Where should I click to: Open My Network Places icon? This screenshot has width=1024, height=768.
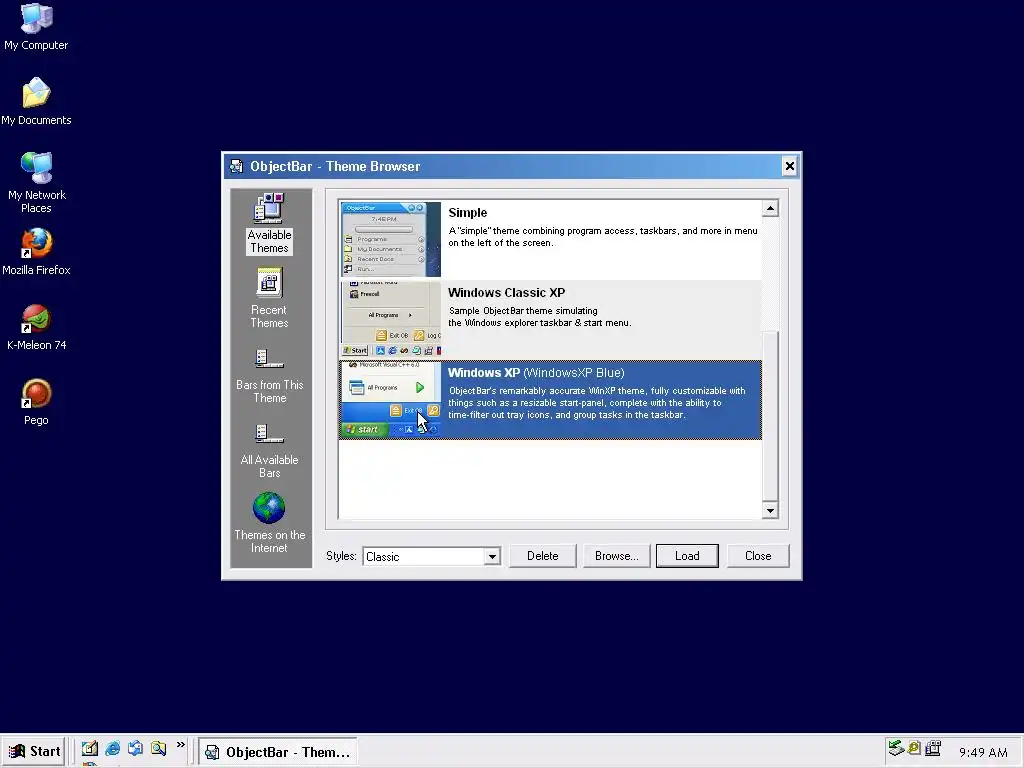(36, 182)
